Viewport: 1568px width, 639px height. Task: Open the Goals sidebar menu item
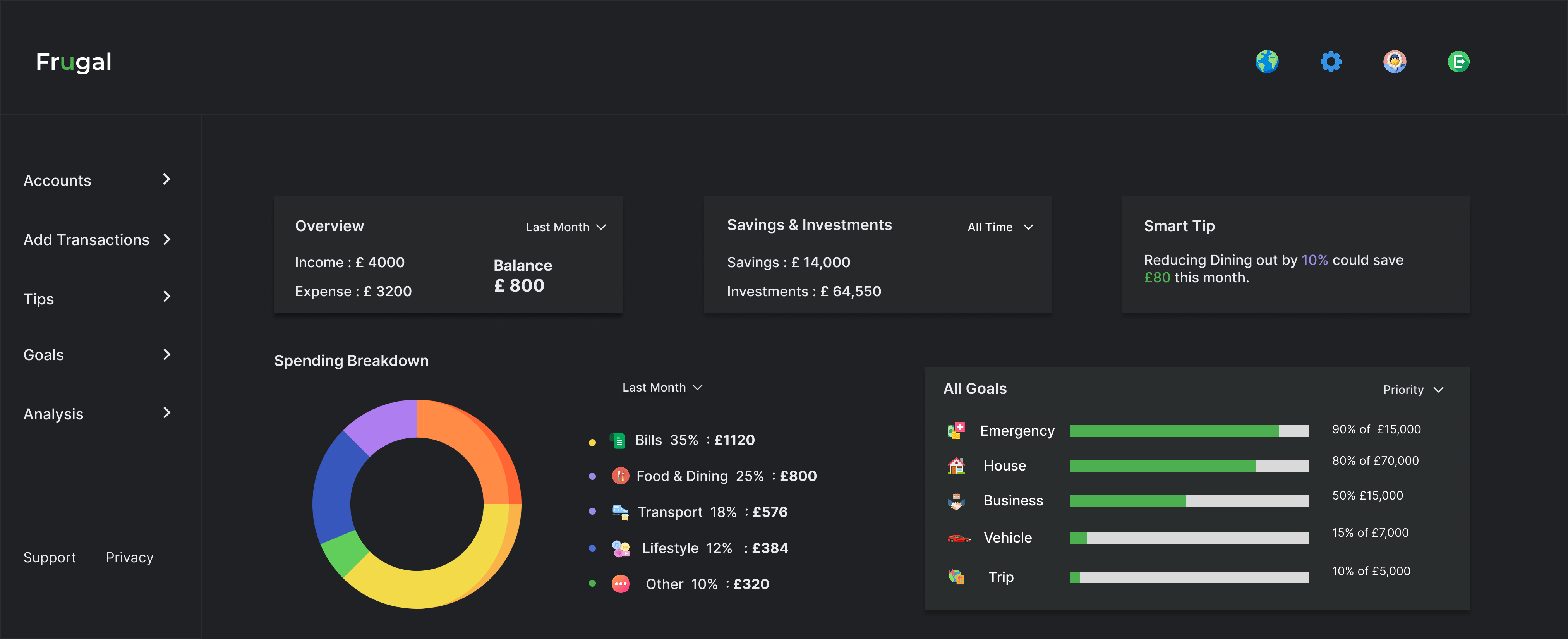43,355
